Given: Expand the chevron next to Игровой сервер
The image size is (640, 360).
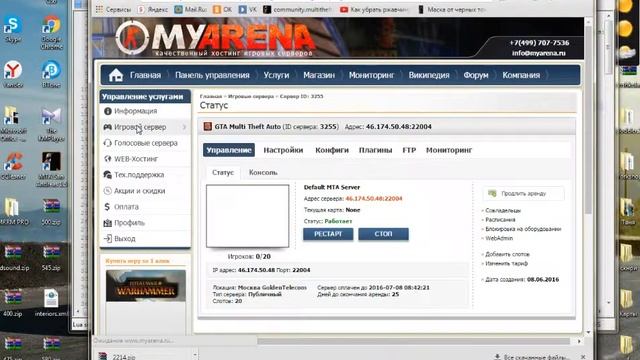Looking at the screenshot, I should tap(184, 127).
